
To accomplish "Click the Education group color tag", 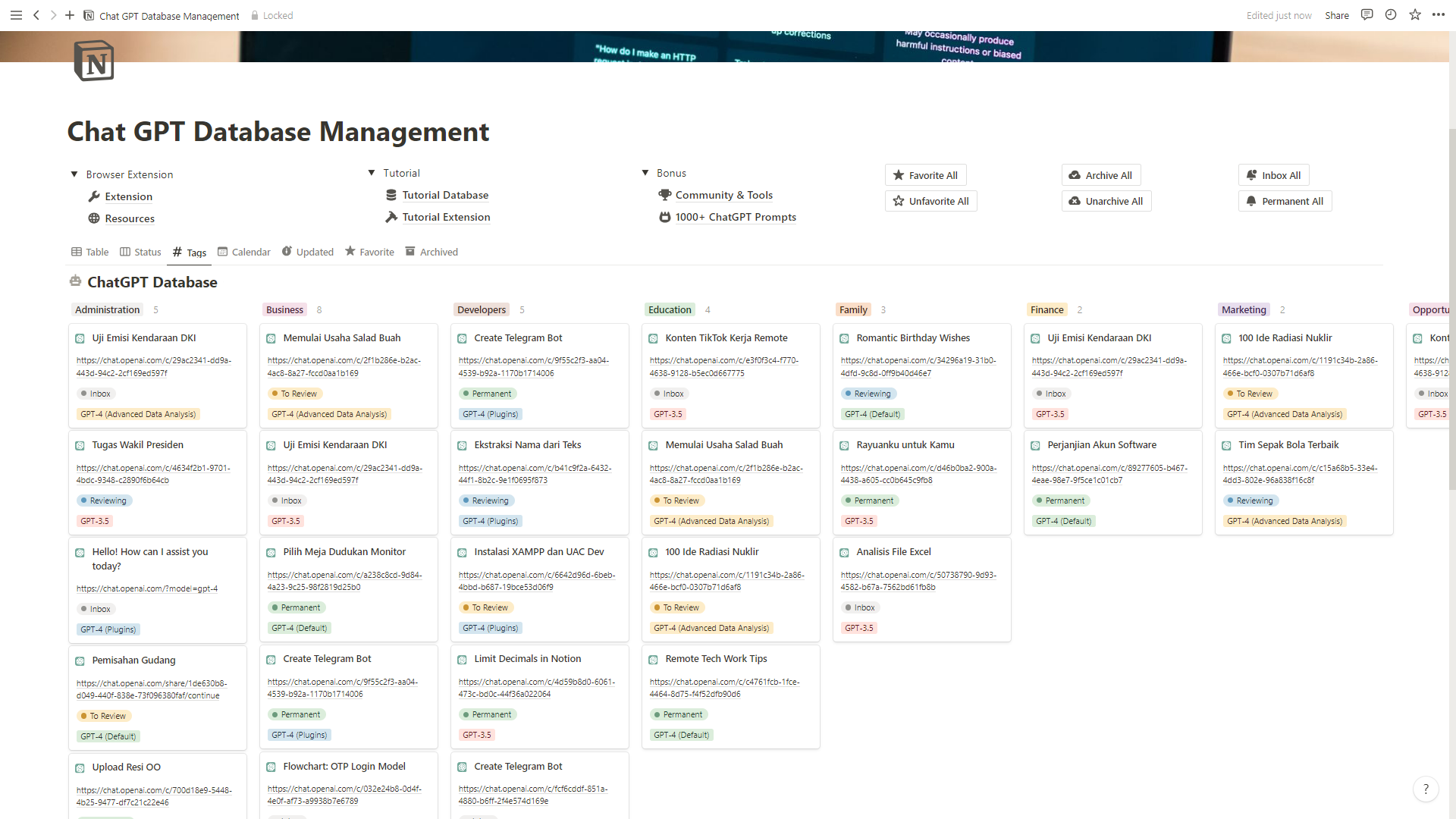I will click(670, 309).
